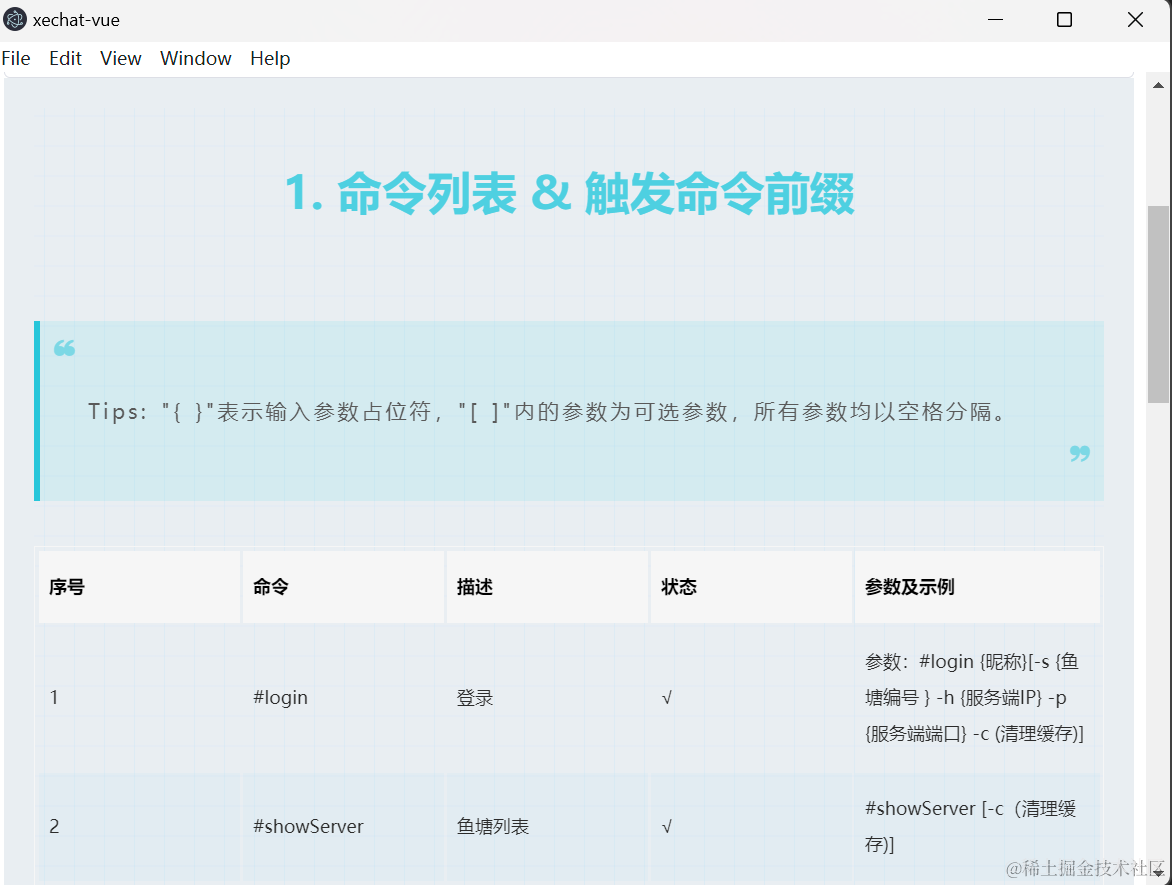Click the scroll up arrow of the scrollbar
The image size is (1172, 885).
[1158, 85]
